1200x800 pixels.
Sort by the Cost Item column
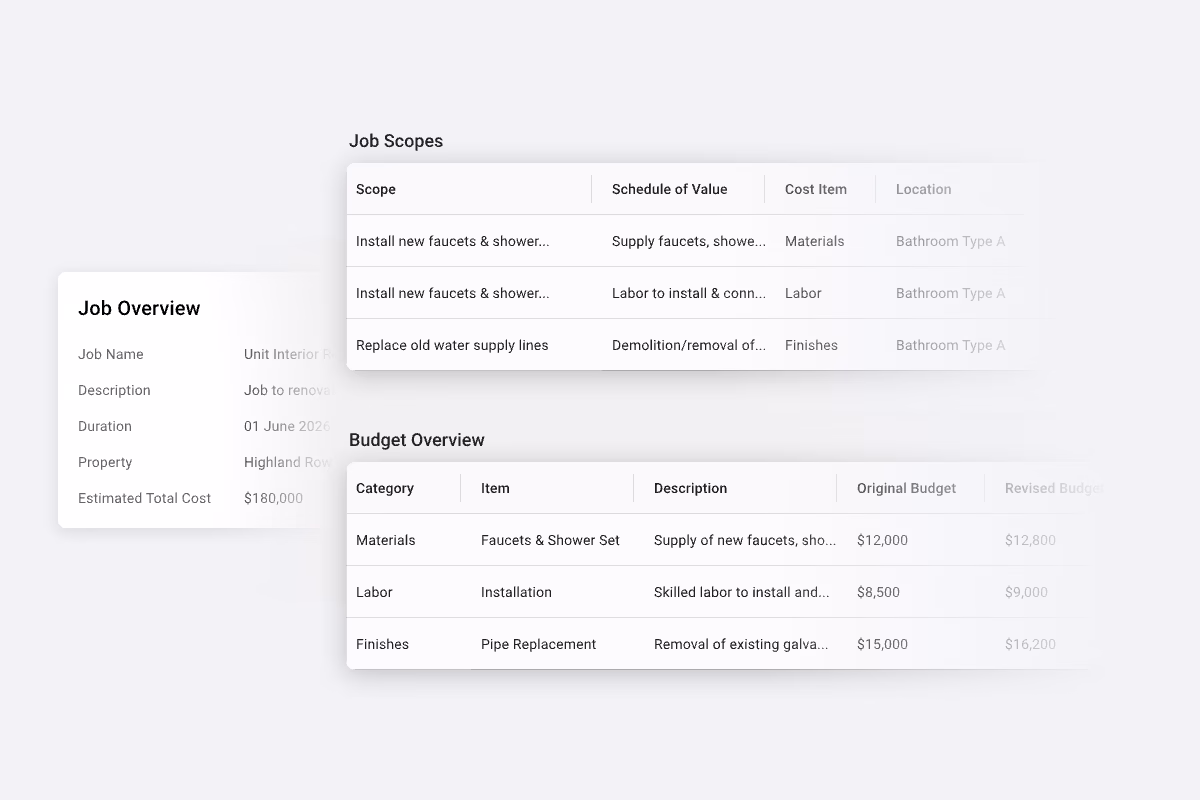pyautogui.click(x=815, y=189)
